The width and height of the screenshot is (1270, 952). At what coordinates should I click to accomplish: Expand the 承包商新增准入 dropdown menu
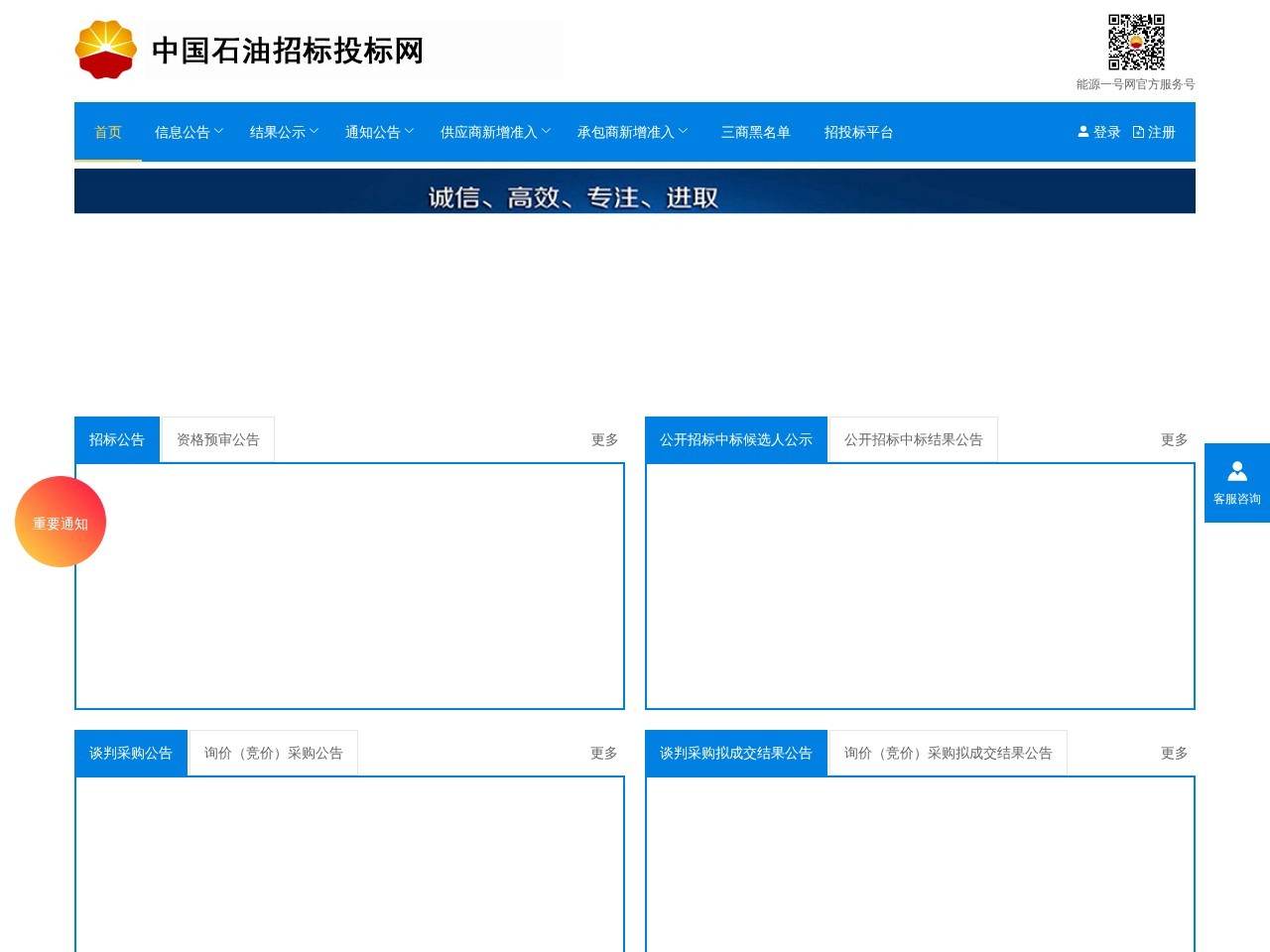tap(632, 132)
